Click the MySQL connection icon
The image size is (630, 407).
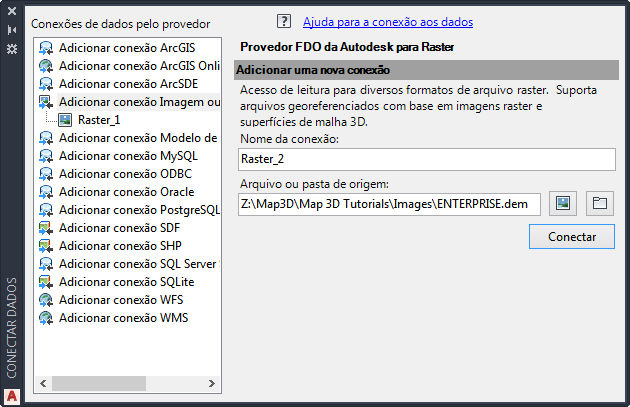click(x=46, y=156)
